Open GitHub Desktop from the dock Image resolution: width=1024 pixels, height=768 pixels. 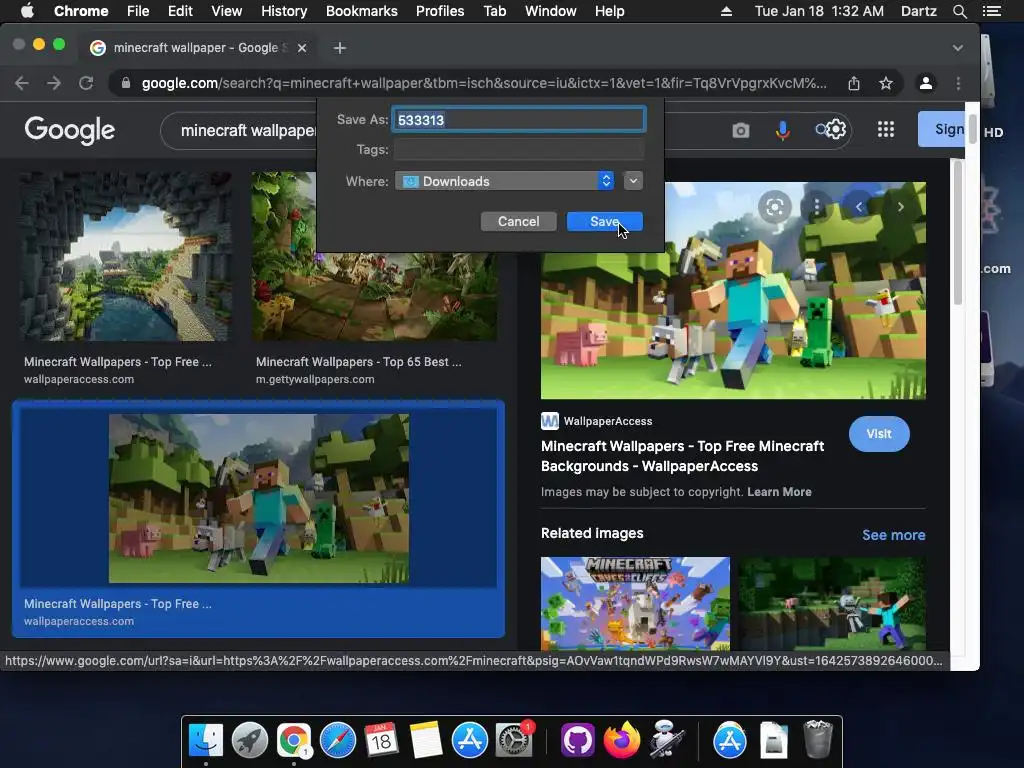click(577, 741)
